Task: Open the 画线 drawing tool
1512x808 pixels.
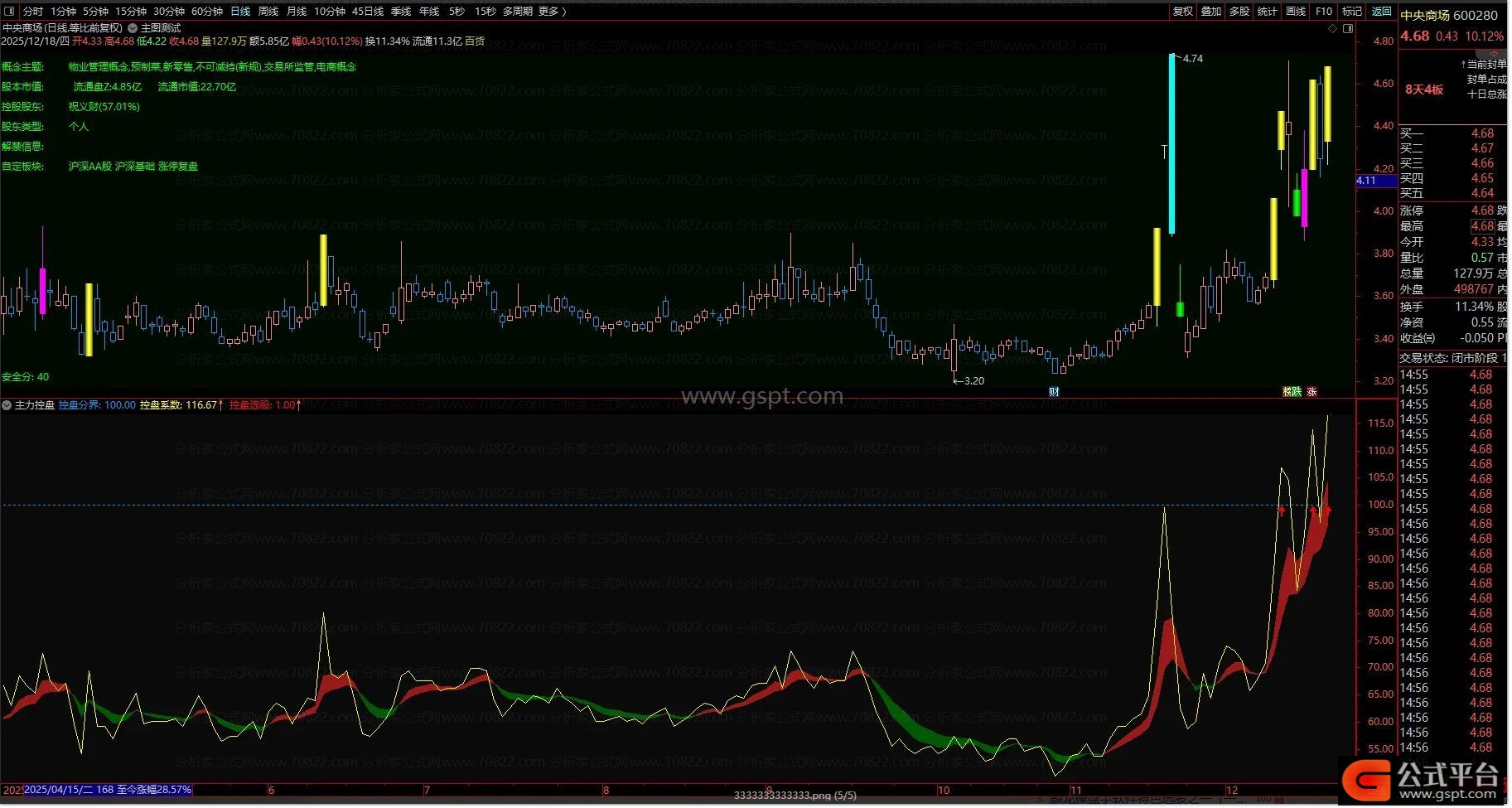Action: (1295, 12)
